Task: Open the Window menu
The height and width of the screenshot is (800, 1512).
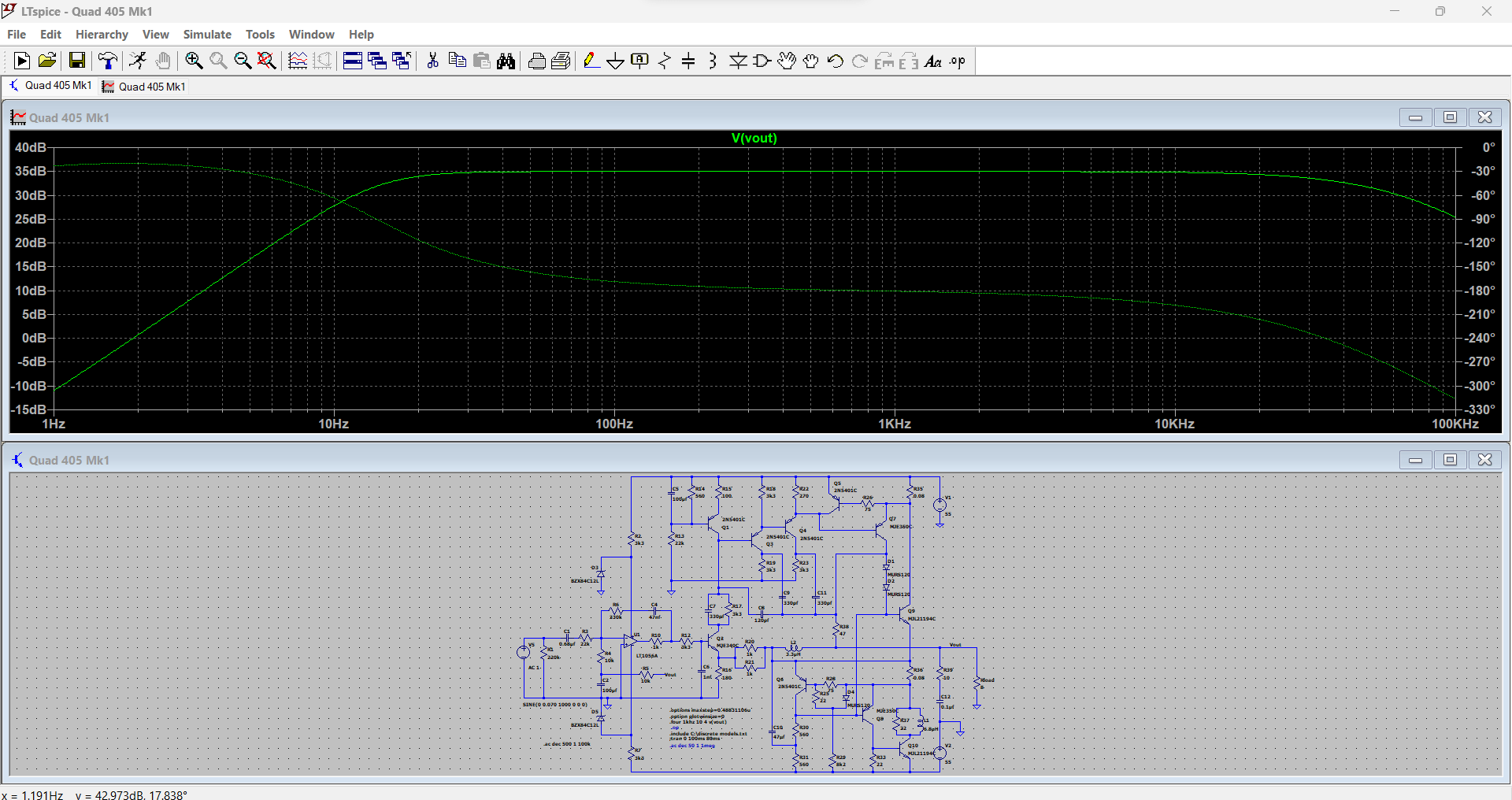Action: coord(311,35)
